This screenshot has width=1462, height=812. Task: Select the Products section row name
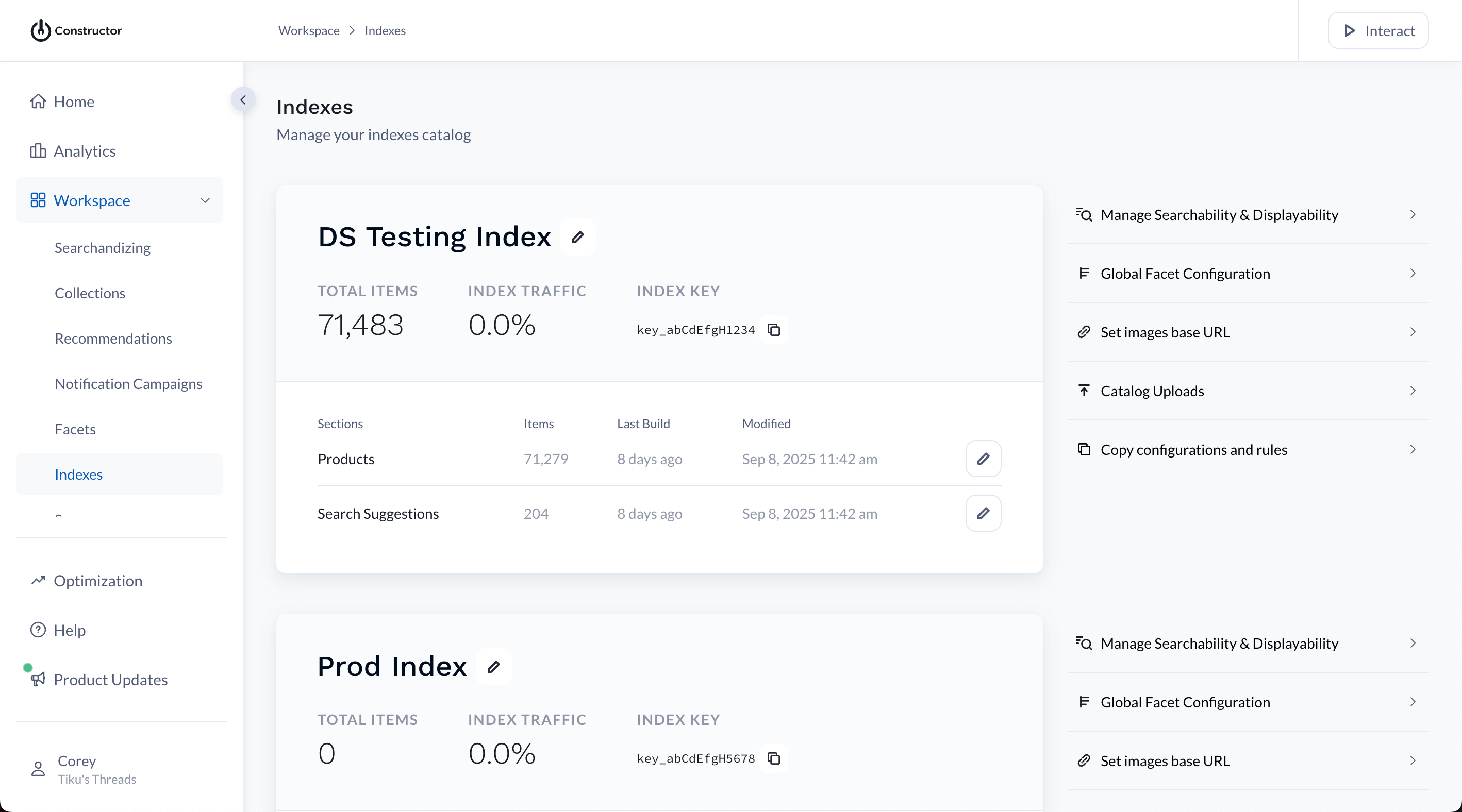point(346,459)
